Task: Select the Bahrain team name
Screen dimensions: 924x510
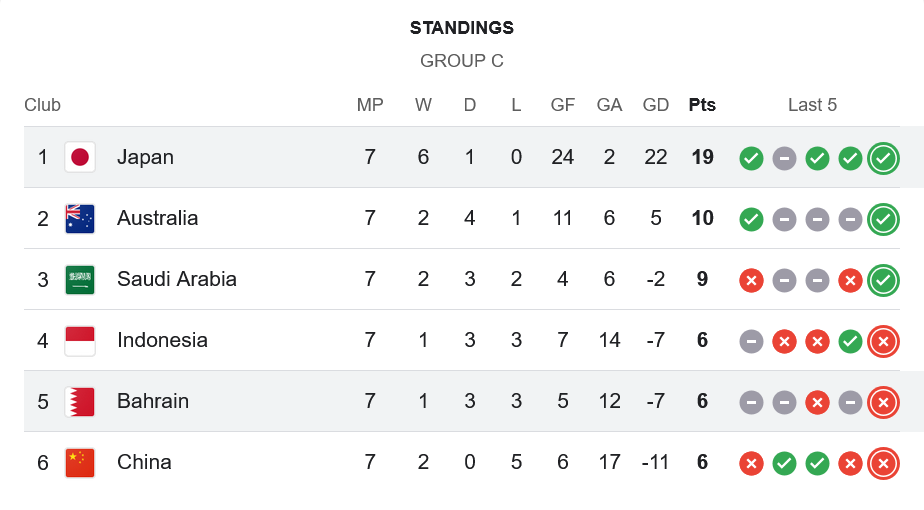Action: (x=153, y=401)
